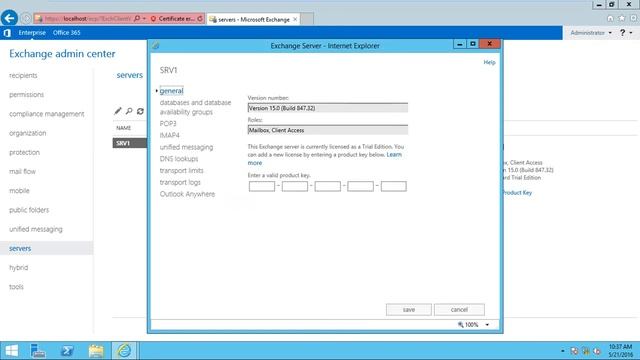Select servers in left navigation
Screen dimensions: 640x360
coord(47,248)
